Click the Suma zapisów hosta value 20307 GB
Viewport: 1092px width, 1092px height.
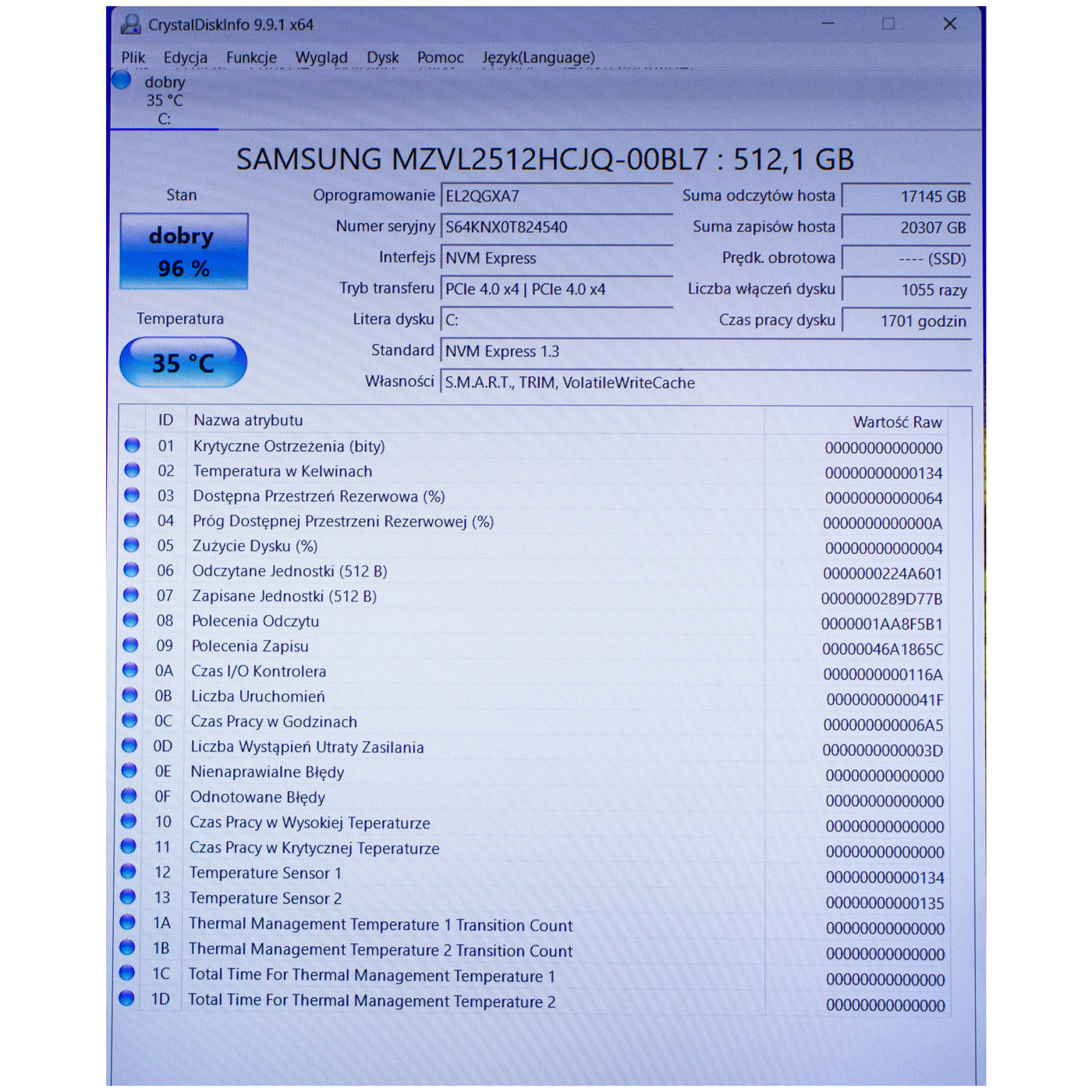pyautogui.click(x=906, y=228)
